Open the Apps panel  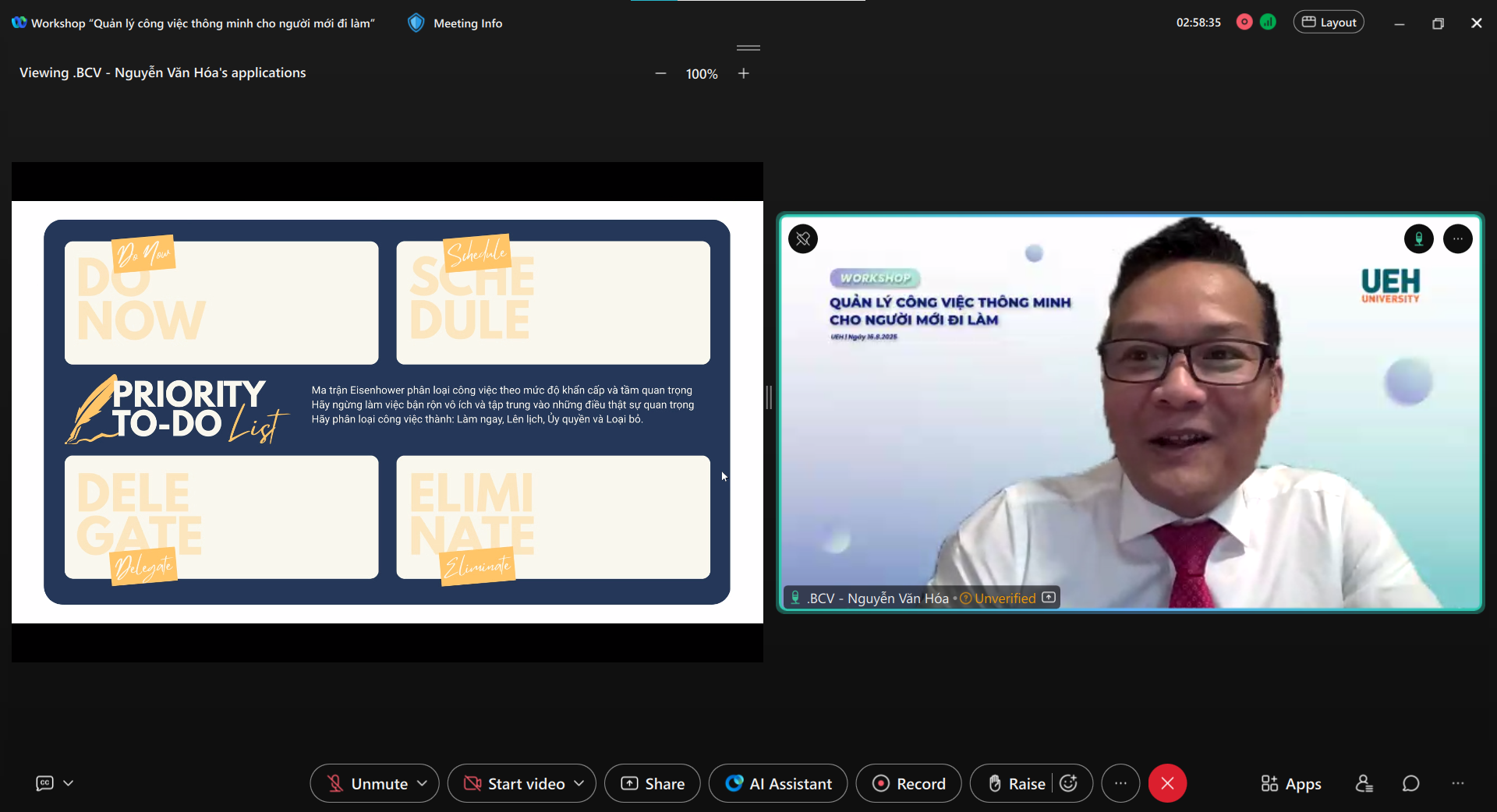tap(1291, 783)
